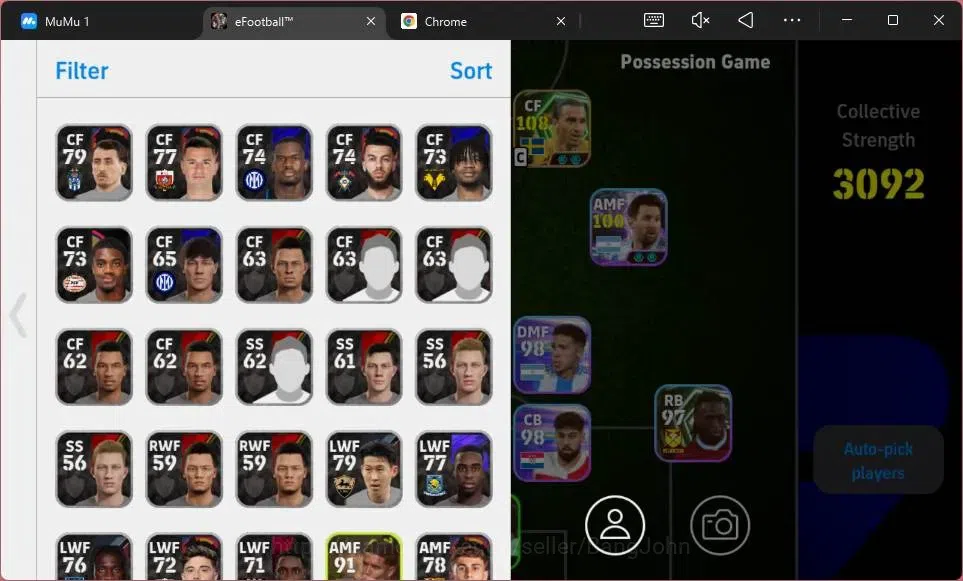The height and width of the screenshot is (581, 963).
Task: Maximize the MuMu emulator window
Action: click(893, 20)
